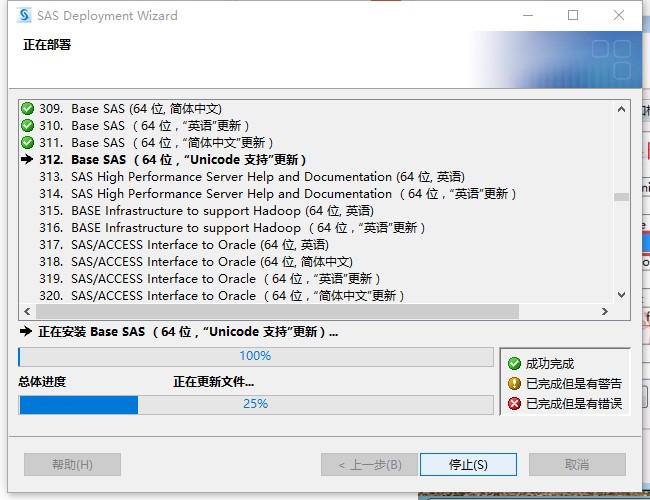This screenshot has height=500, width=650.
Task: Maximize the SAS Deployment Wizard window
Action: click(x=573, y=15)
